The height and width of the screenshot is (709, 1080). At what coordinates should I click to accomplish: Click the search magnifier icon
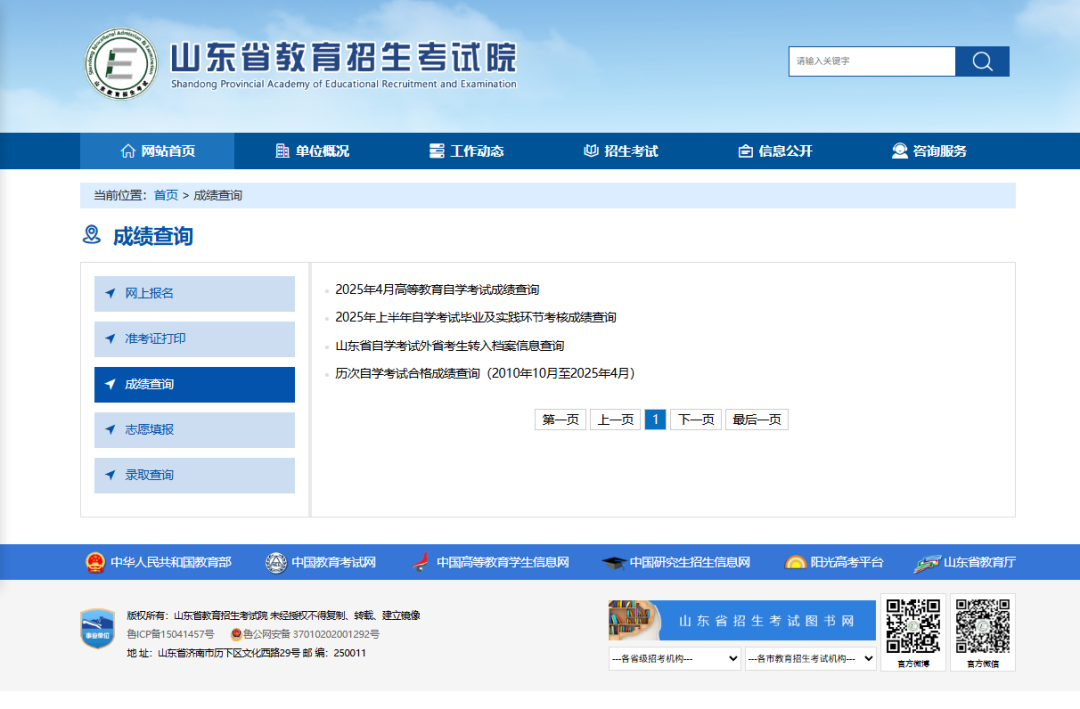point(981,61)
